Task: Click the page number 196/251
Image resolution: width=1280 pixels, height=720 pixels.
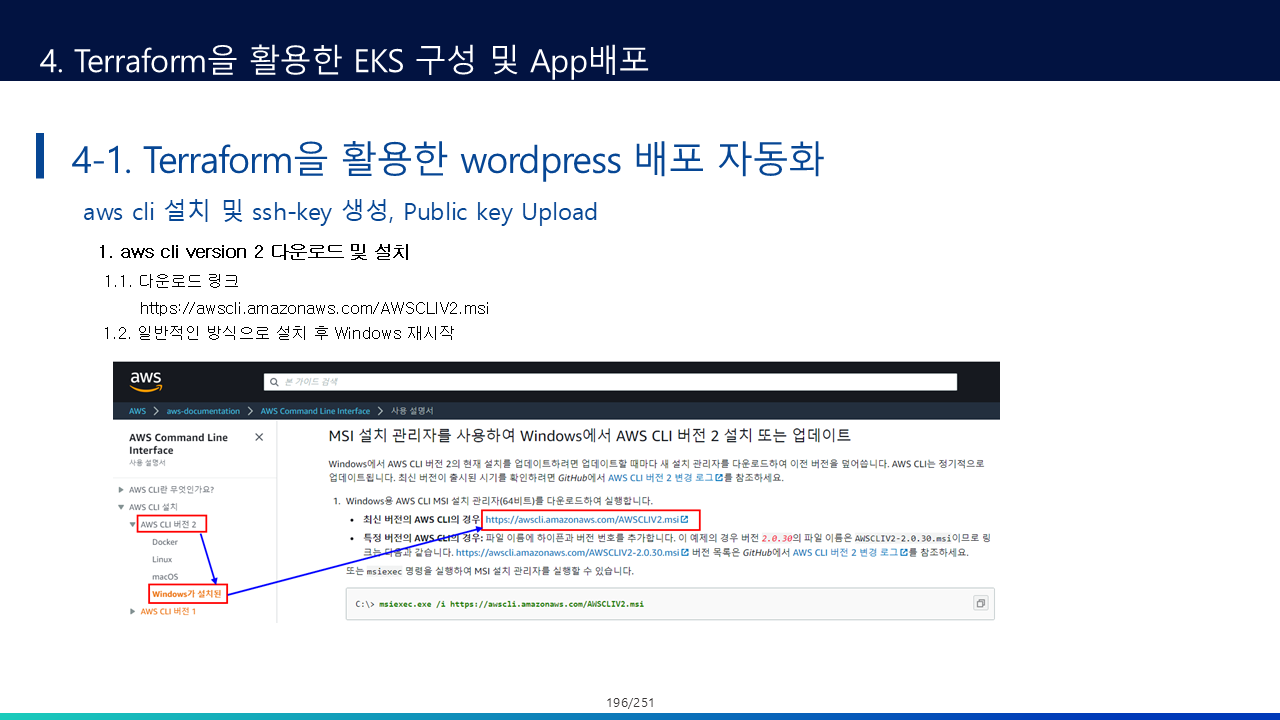Action: tap(630, 703)
